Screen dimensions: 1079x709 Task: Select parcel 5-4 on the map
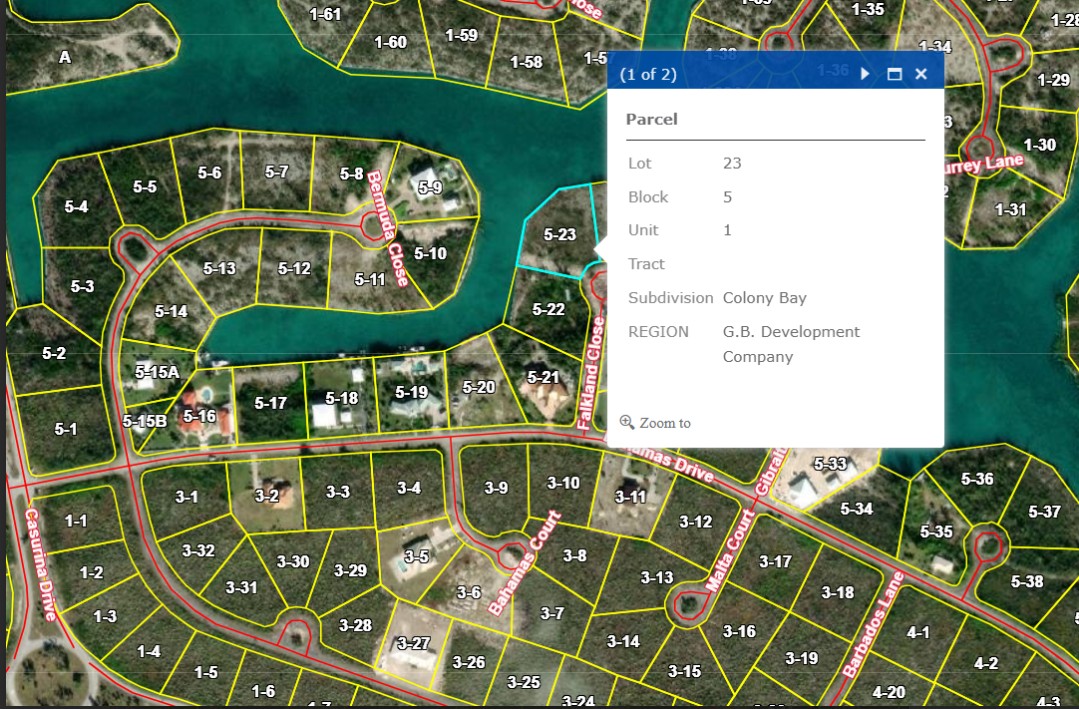[x=76, y=207]
